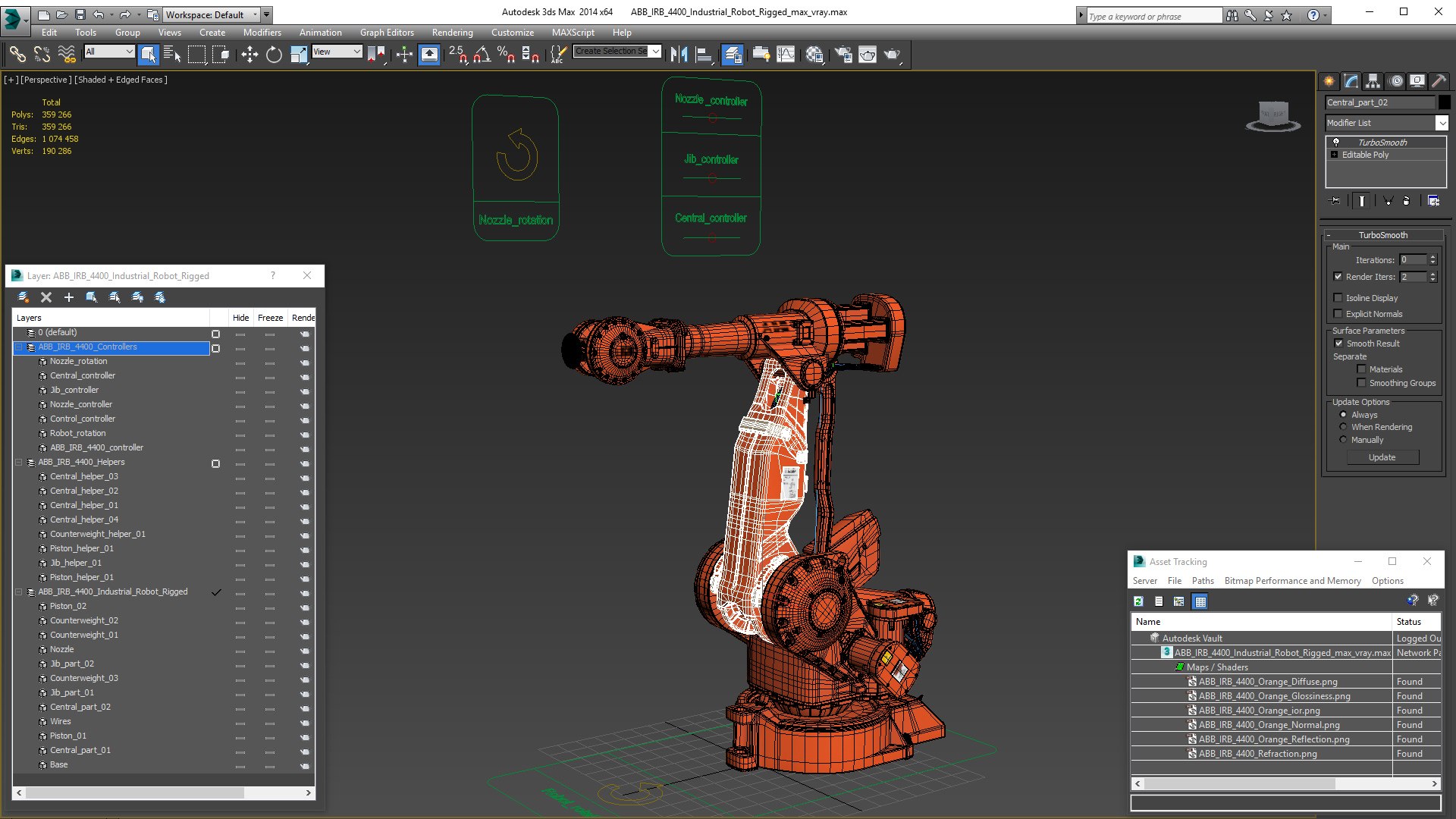
Task: Open Configure Modifier Sets icon
Action: tap(1433, 201)
